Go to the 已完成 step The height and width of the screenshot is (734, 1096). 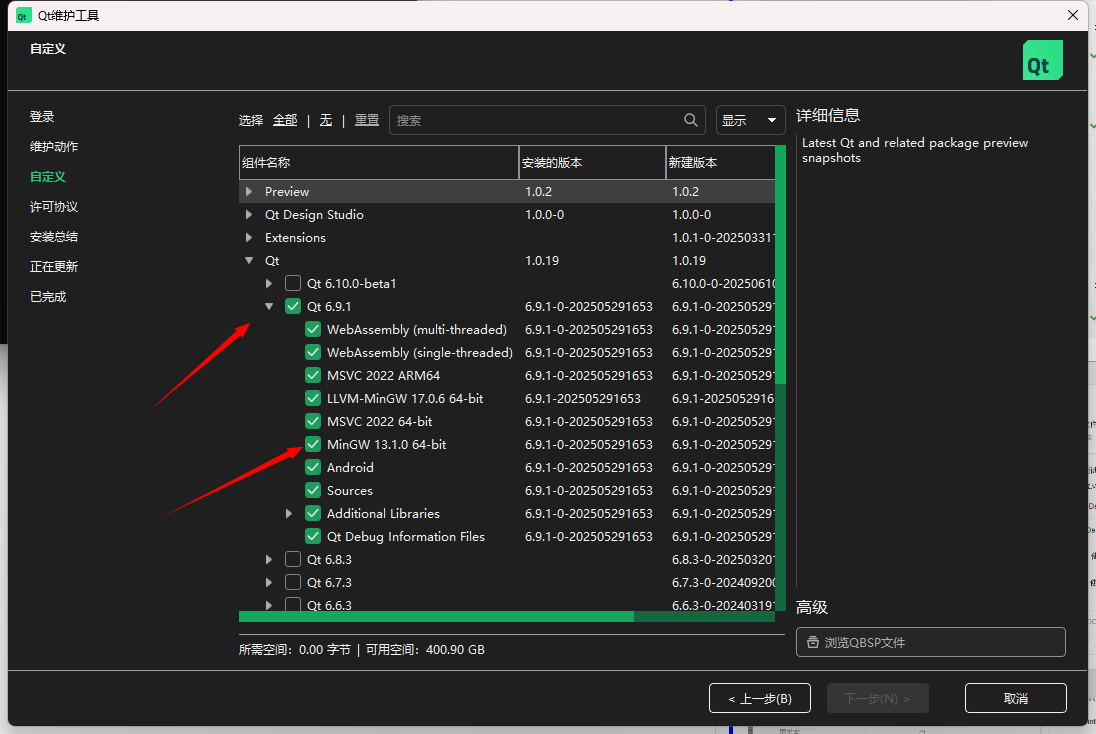[x=48, y=296]
